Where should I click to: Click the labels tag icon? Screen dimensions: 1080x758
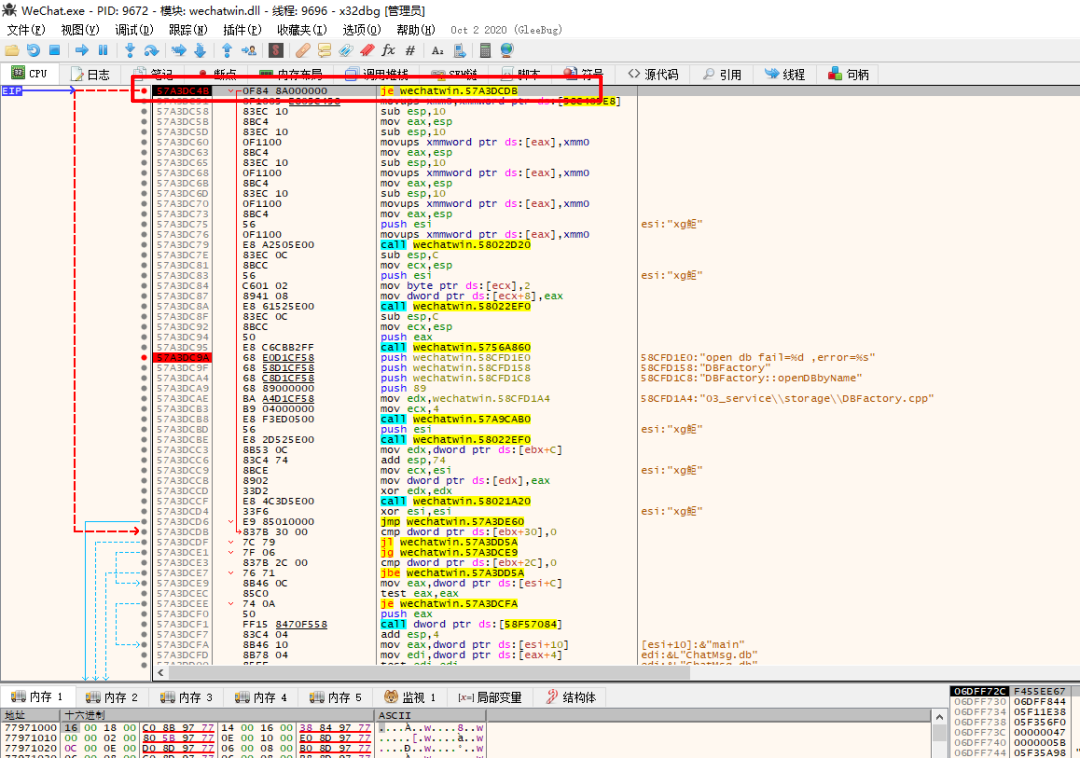click(x=345, y=50)
